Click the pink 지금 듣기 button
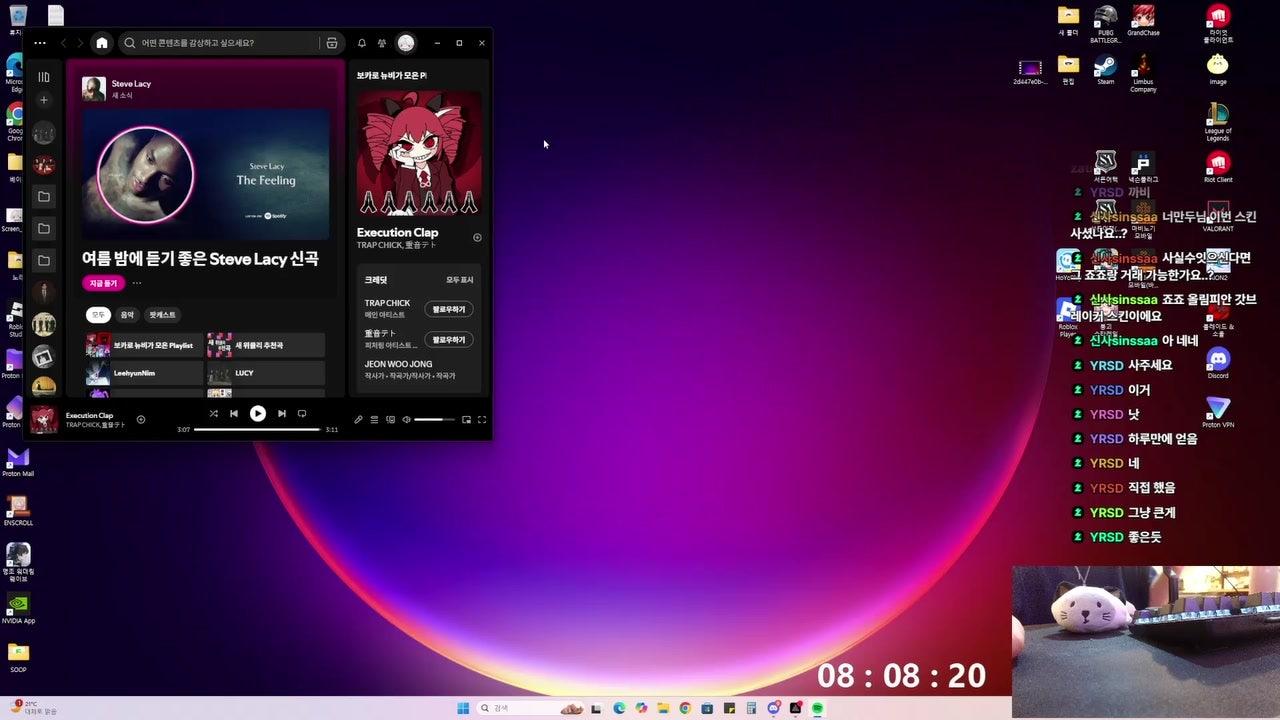1280x720 pixels. [104, 283]
